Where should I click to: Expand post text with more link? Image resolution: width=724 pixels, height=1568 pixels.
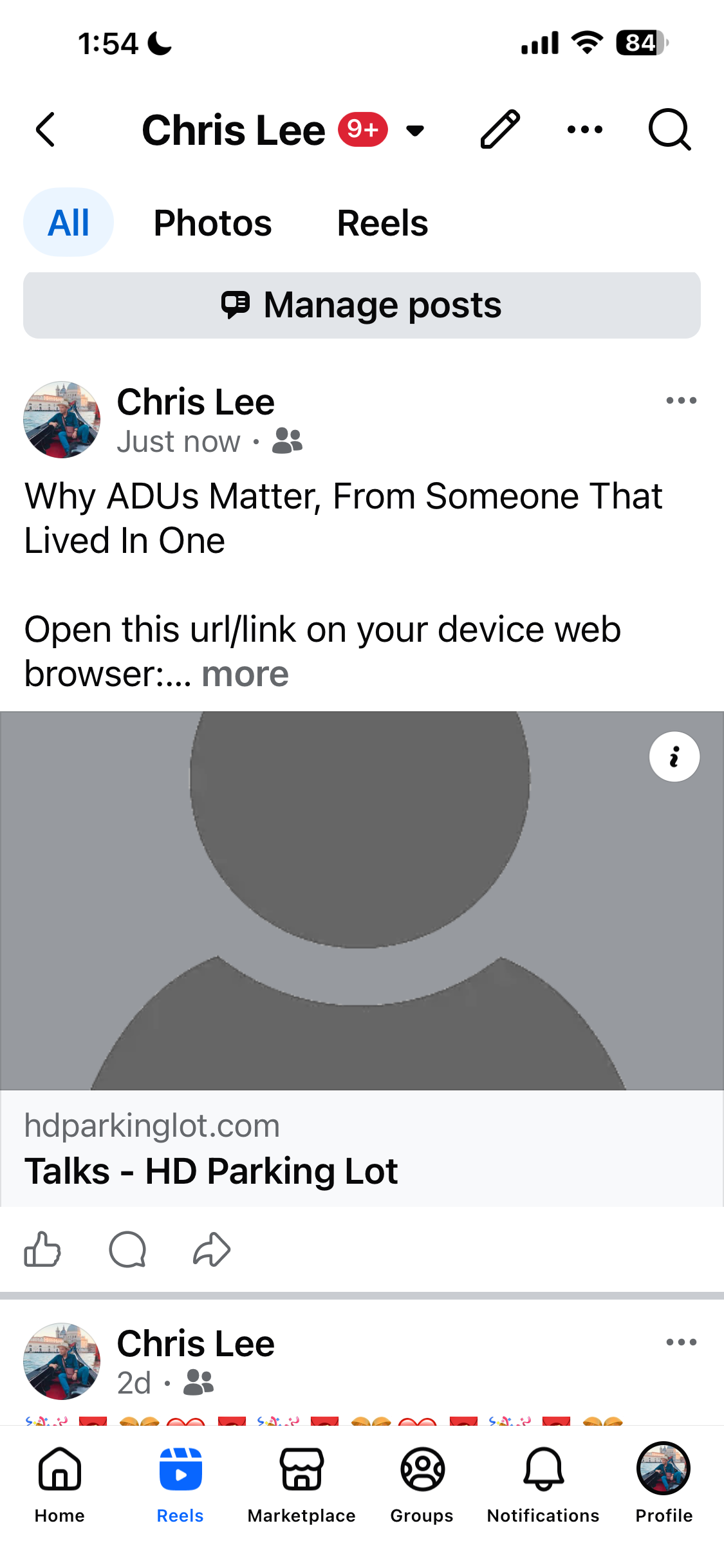coord(245,674)
